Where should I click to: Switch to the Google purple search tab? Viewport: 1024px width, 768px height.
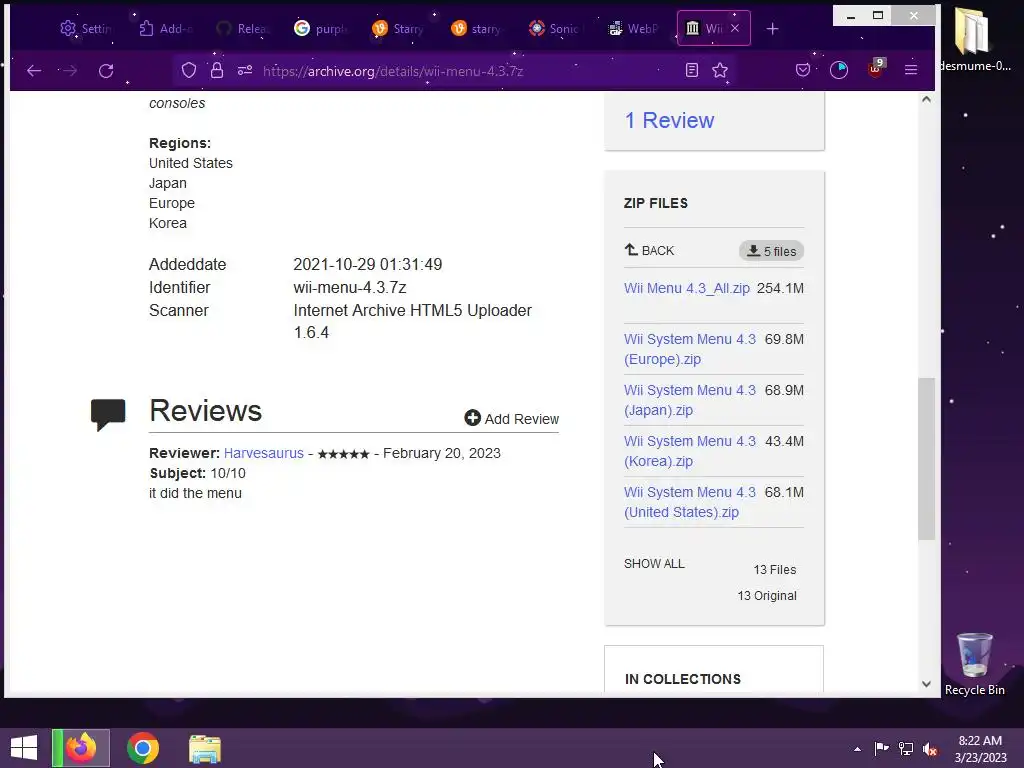click(321, 29)
